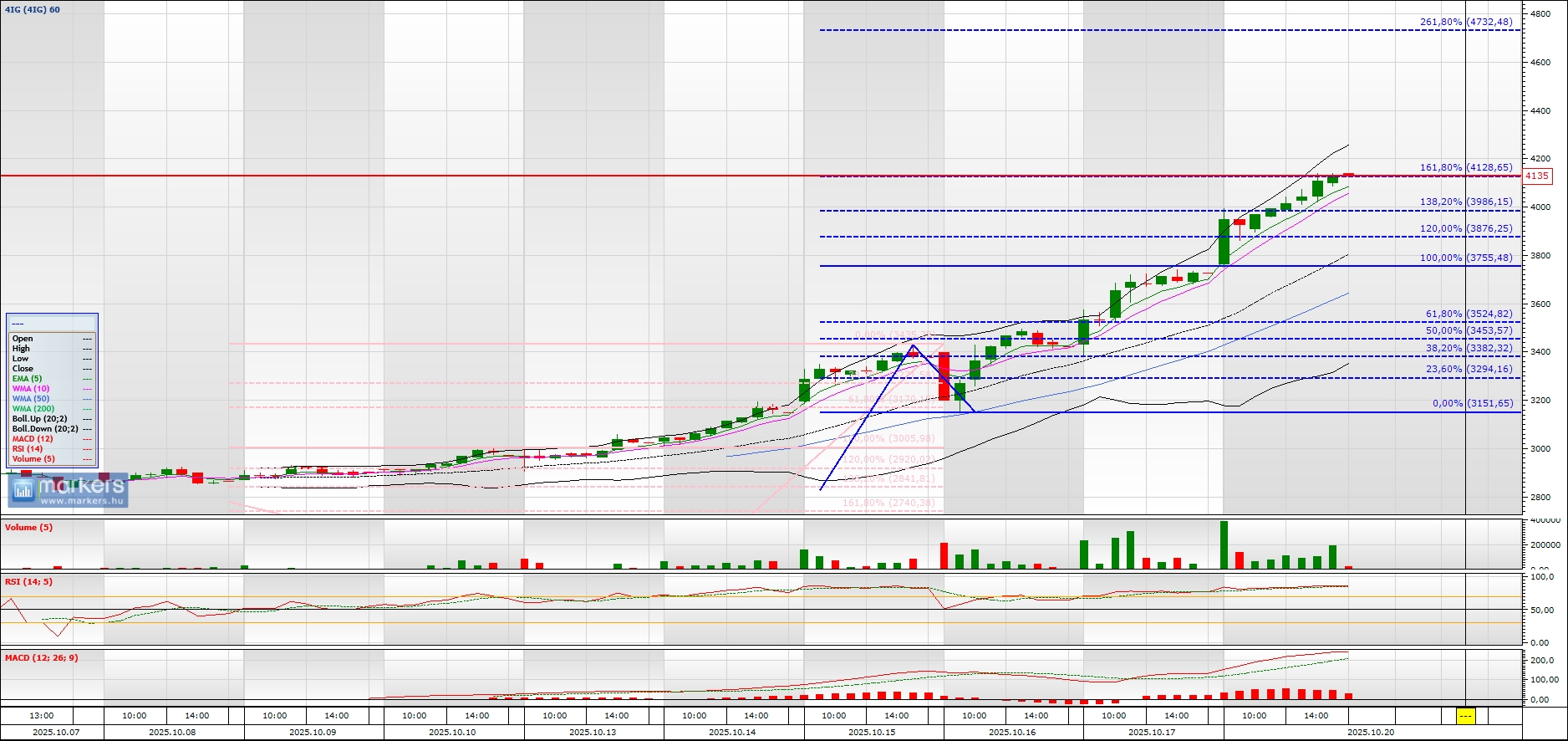Screen dimensions: 1568x741
Task: Click the MACD (12; 26; 9) panel title
Action: click(42, 658)
